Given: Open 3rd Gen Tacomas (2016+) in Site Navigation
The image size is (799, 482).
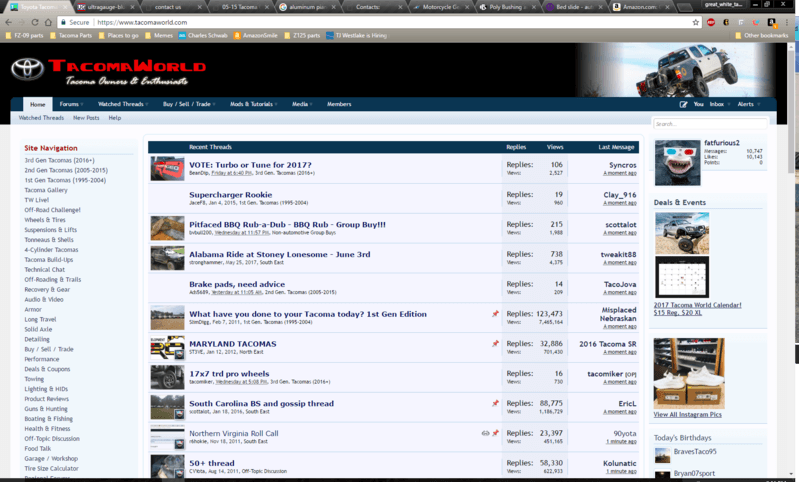Looking at the screenshot, I should (x=60, y=160).
